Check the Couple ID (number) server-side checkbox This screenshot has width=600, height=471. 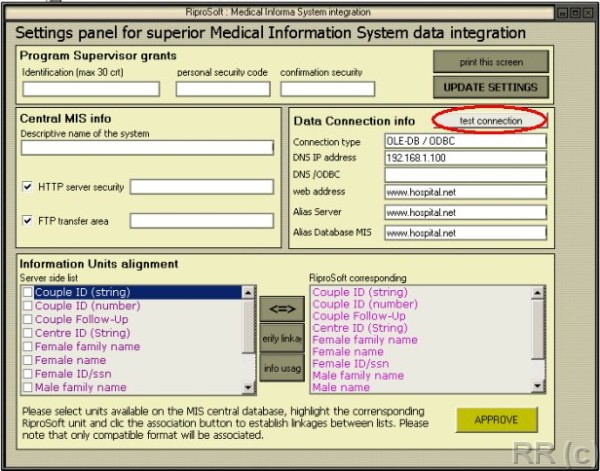point(28,306)
